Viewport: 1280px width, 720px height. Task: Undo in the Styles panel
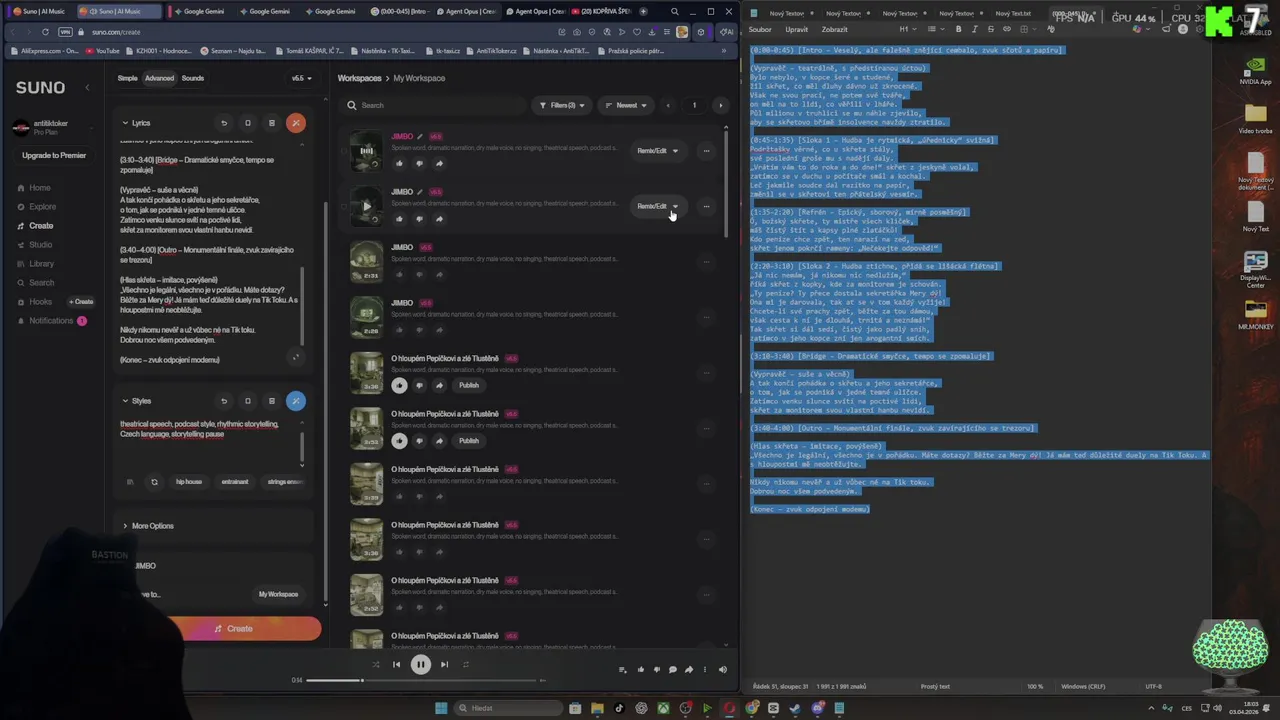point(224,401)
